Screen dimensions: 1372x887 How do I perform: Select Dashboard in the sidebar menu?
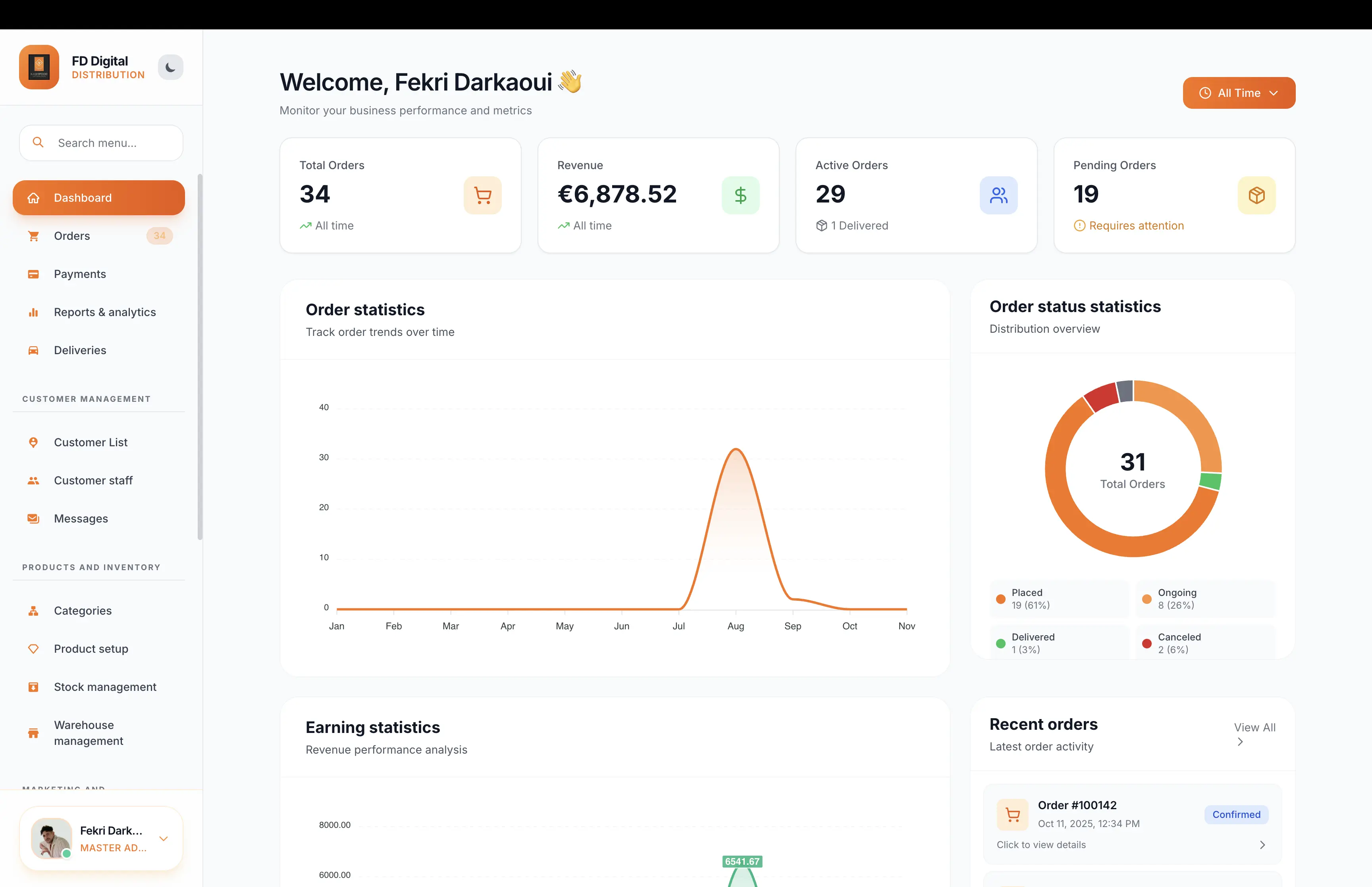83,198
